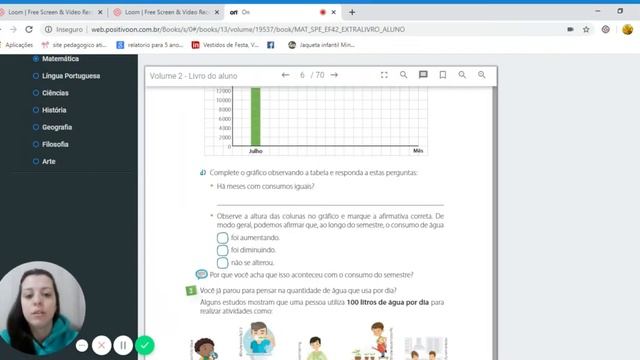Open the 'relatorio para 5 ano' bookmark
Viewport: 640px width, 360px height.
tap(150, 45)
